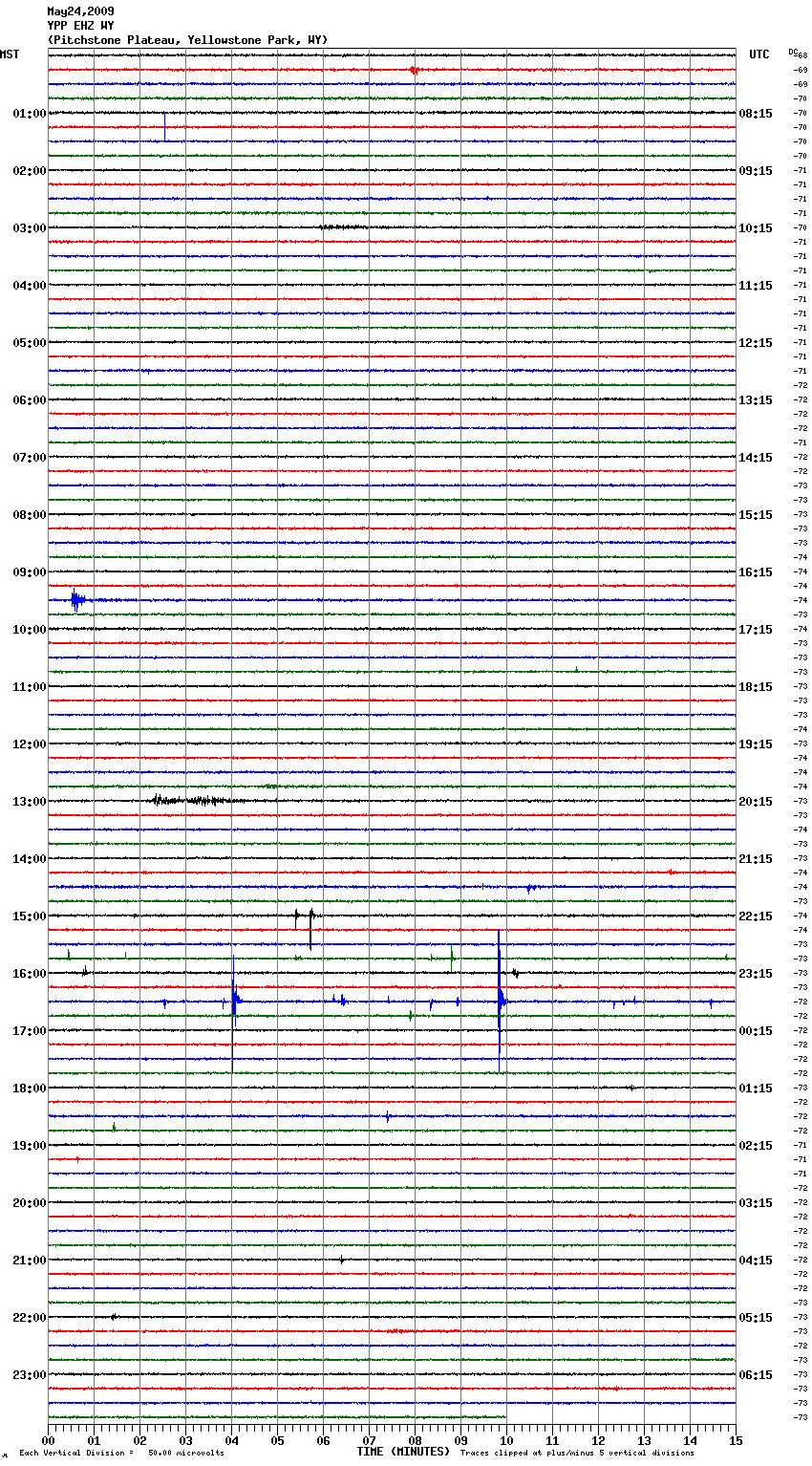Click the 06:15 UTC time label
This screenshot has height=1466, width=812.
click(756, 1375)
